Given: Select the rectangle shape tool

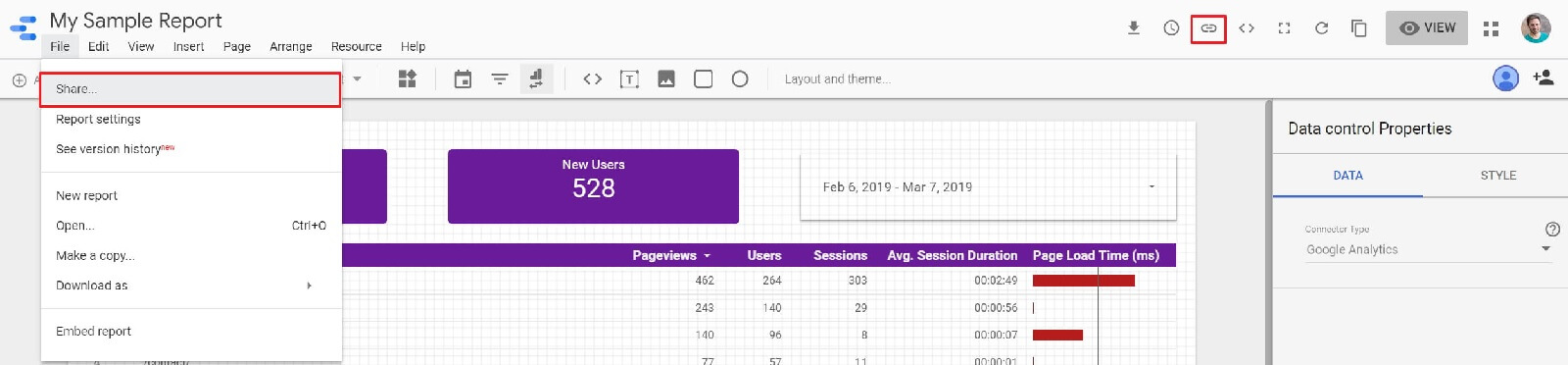Looking at the screenshot, I should tap(703, 78).
